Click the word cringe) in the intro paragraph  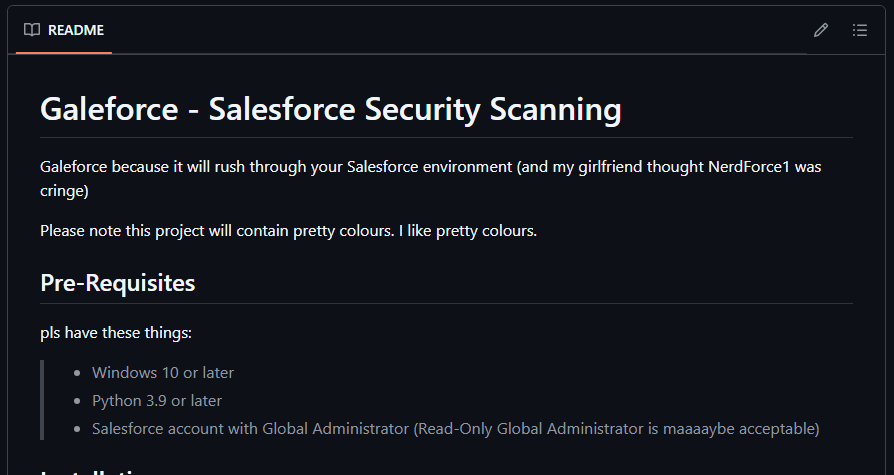tap(64, 191)
